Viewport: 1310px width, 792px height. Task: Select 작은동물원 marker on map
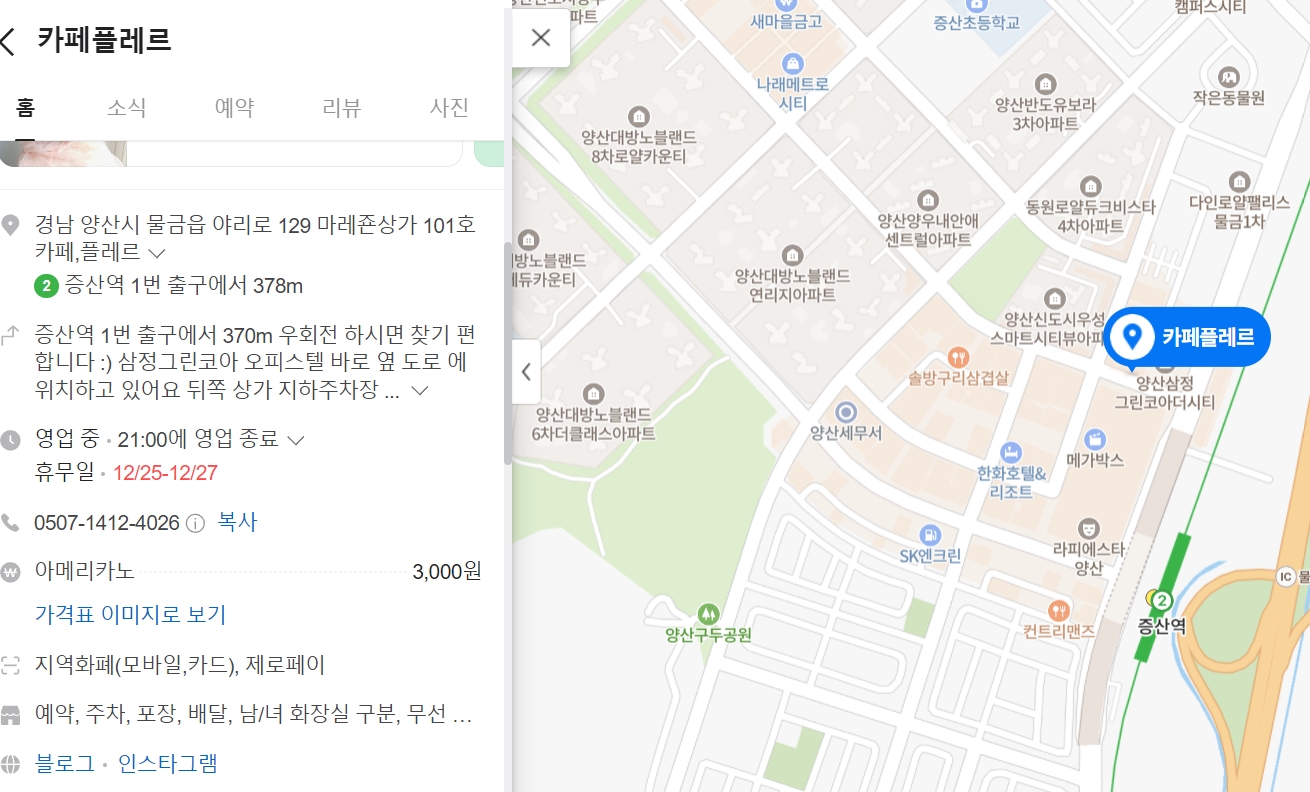pos(1228,76)
